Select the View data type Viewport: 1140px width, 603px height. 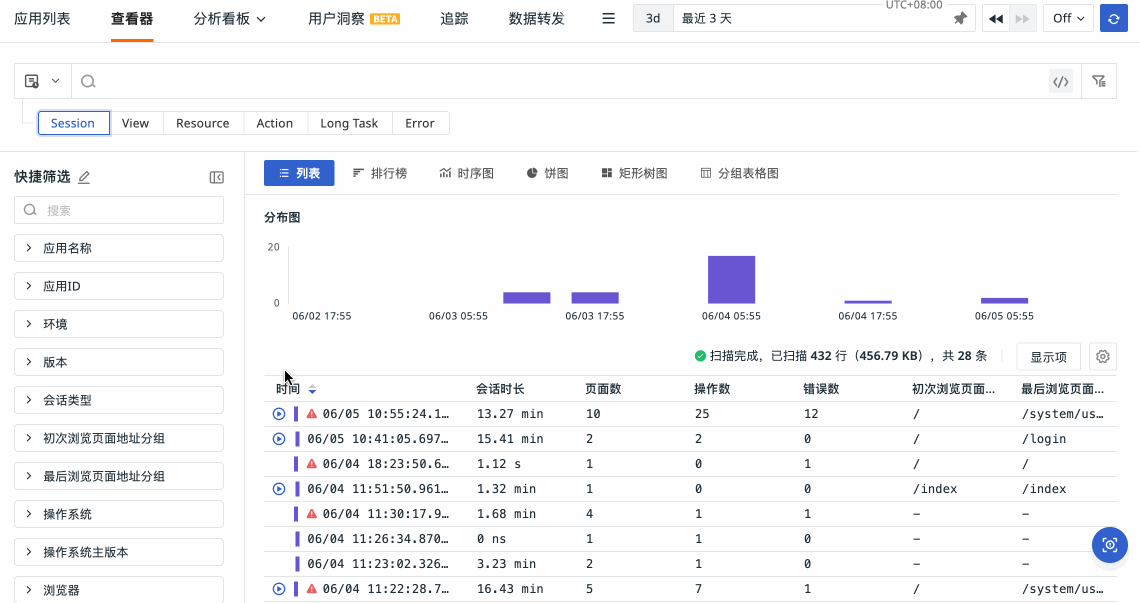[136, 123]
